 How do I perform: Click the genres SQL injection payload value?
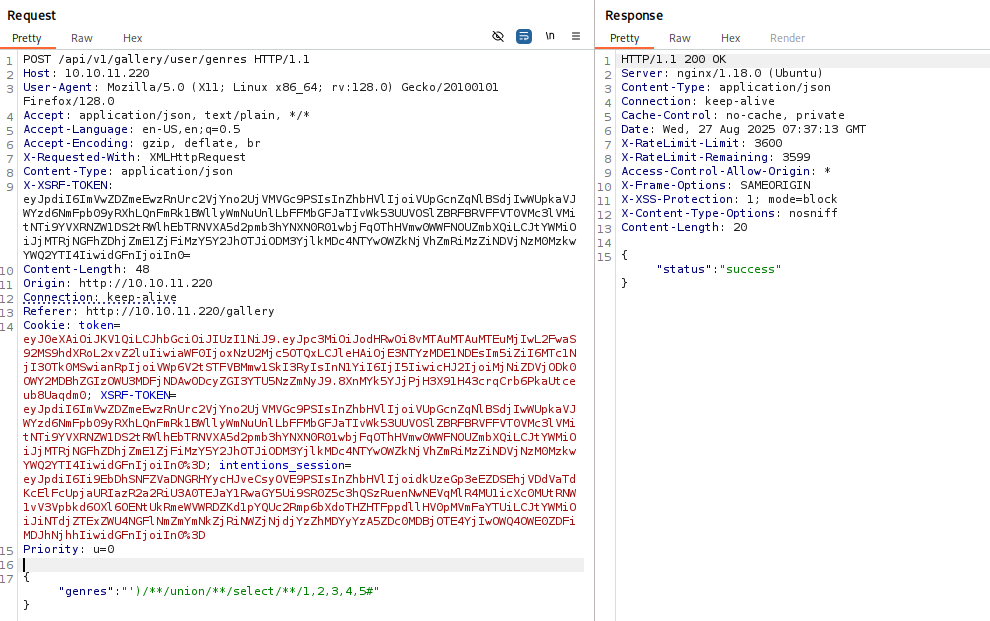click(250, 591)
